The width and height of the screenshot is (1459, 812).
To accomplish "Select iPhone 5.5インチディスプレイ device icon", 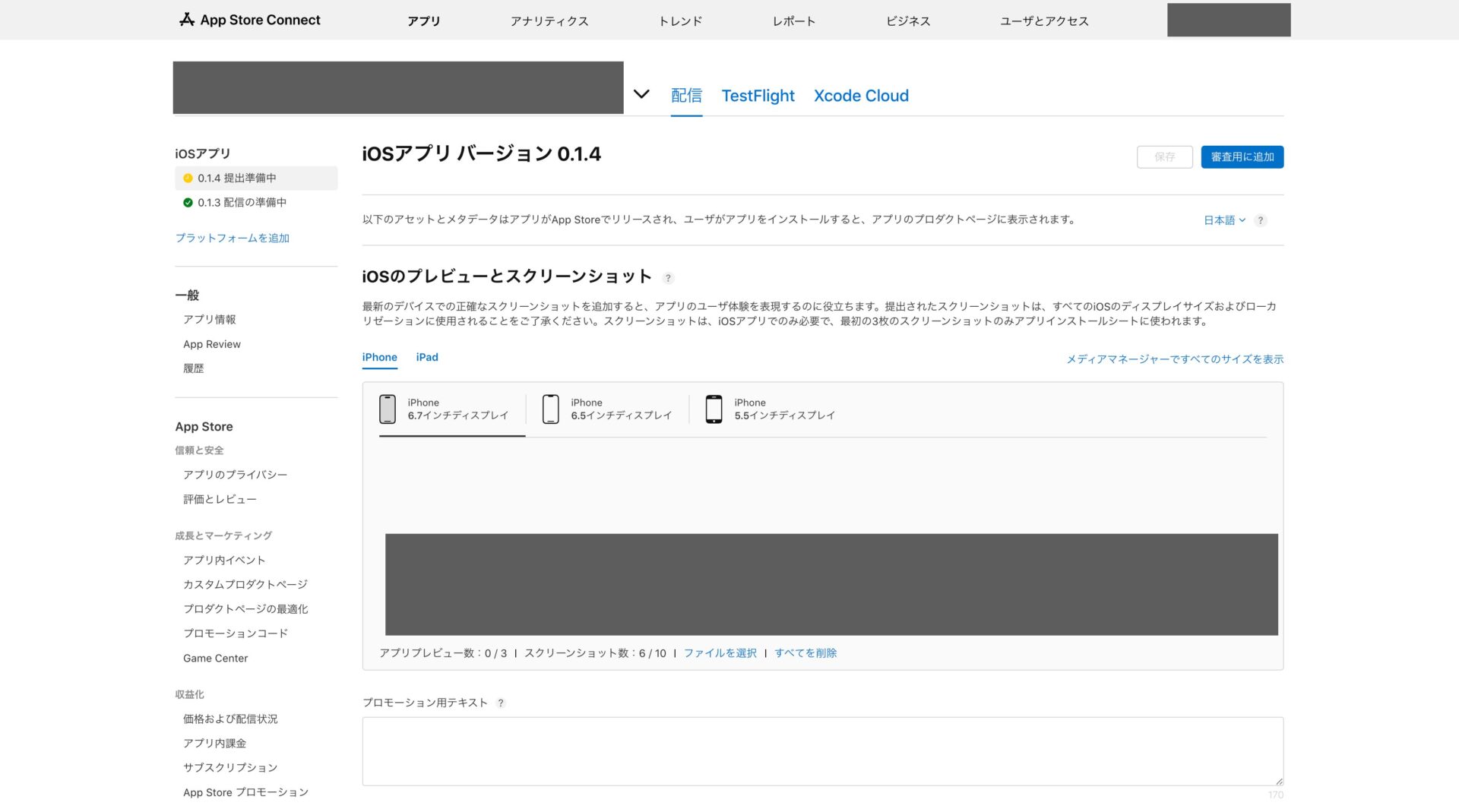I will 714,409.
